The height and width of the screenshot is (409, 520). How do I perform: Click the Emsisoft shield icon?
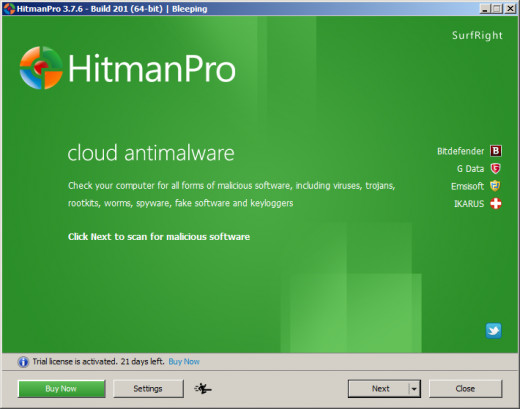pos(495,186)
